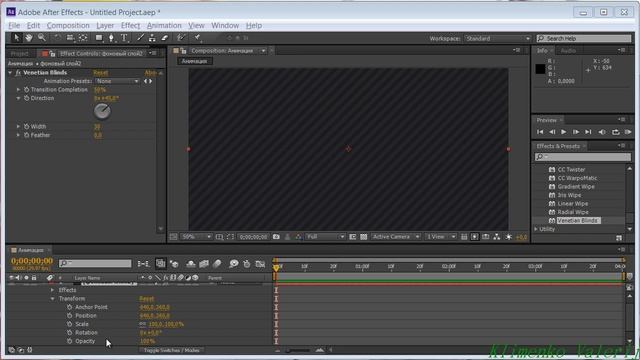The image size is (640, 360).
Task: Toggle the Preview audio speaker icon
Action: [602, 132]
